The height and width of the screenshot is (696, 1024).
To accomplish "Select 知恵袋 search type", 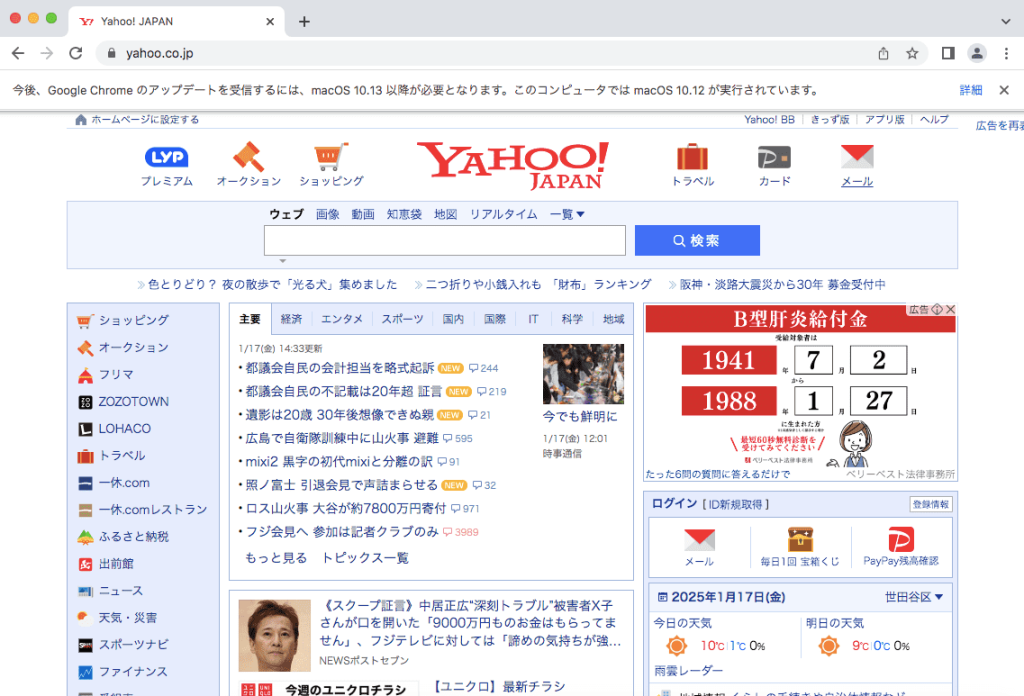I will click(404, 214).
